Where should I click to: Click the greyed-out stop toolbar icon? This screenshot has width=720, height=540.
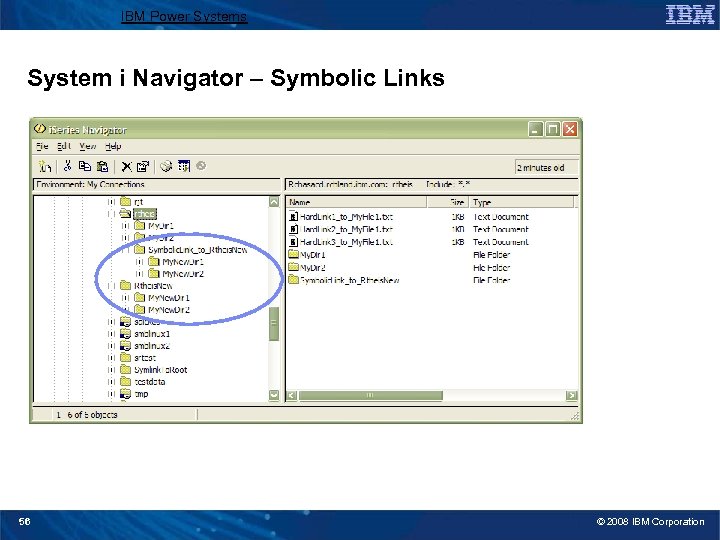201,165
